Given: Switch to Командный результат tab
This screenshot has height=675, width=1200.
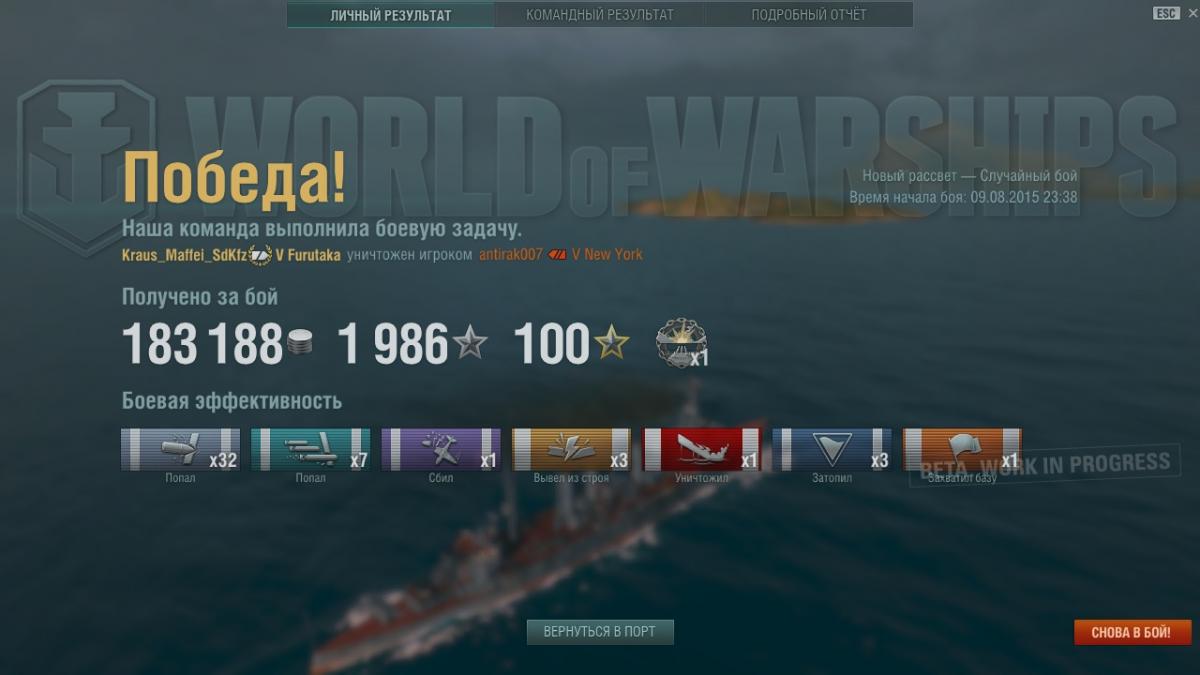Looking at the screenshot, I should click(x=600, y=15).
